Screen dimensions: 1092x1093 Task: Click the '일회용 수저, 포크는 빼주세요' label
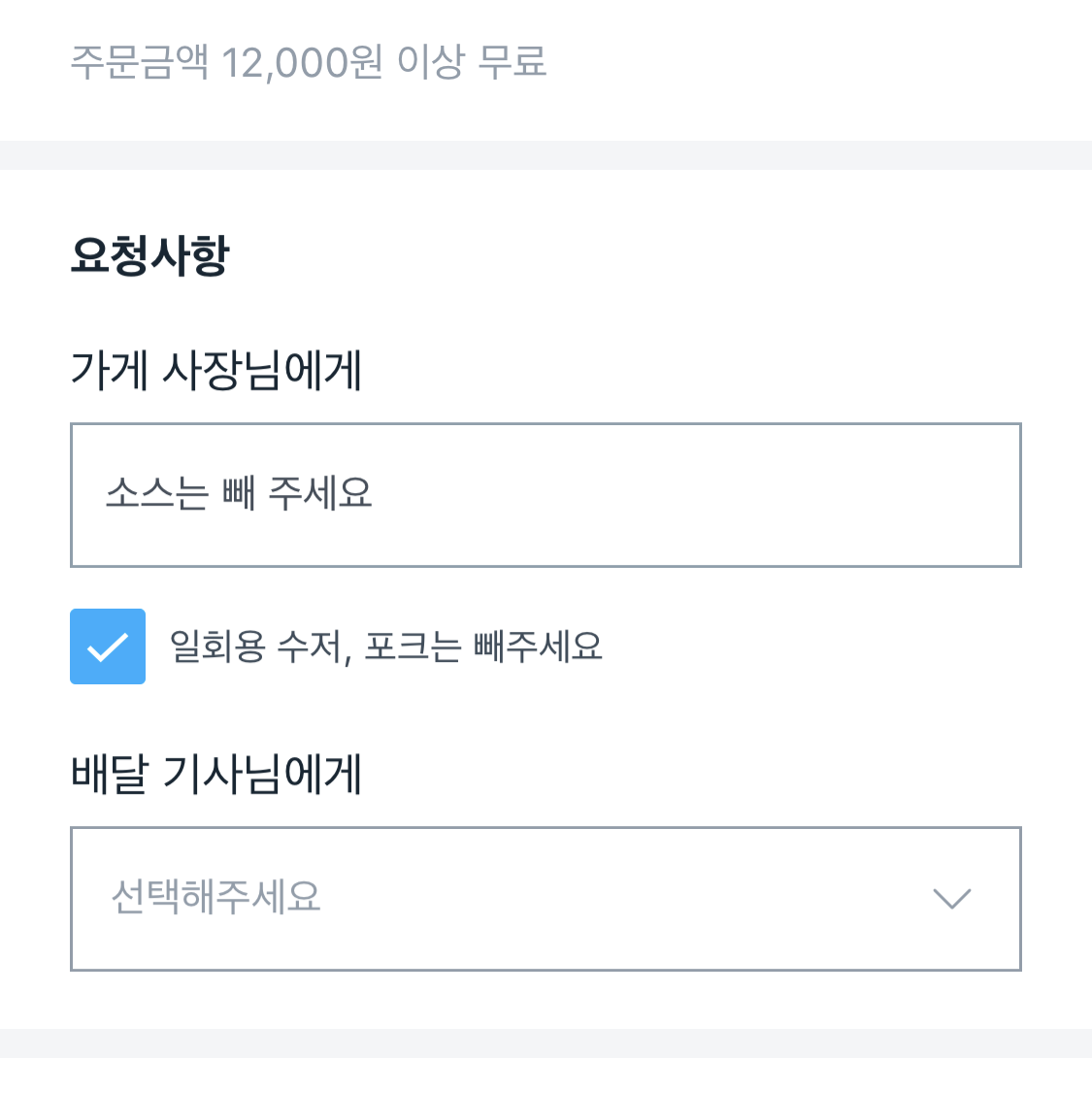pos(385,646)
